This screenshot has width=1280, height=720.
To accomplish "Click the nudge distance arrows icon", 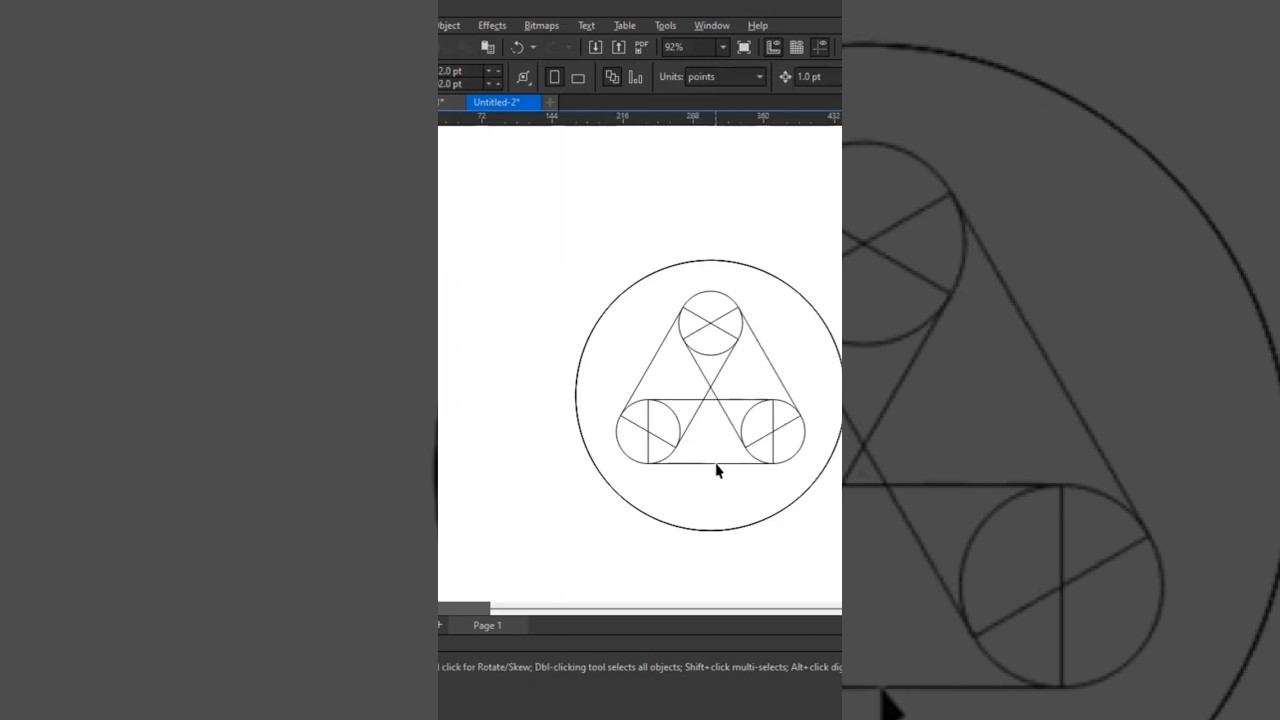I will pyautogui.click(x=785, y=77).
